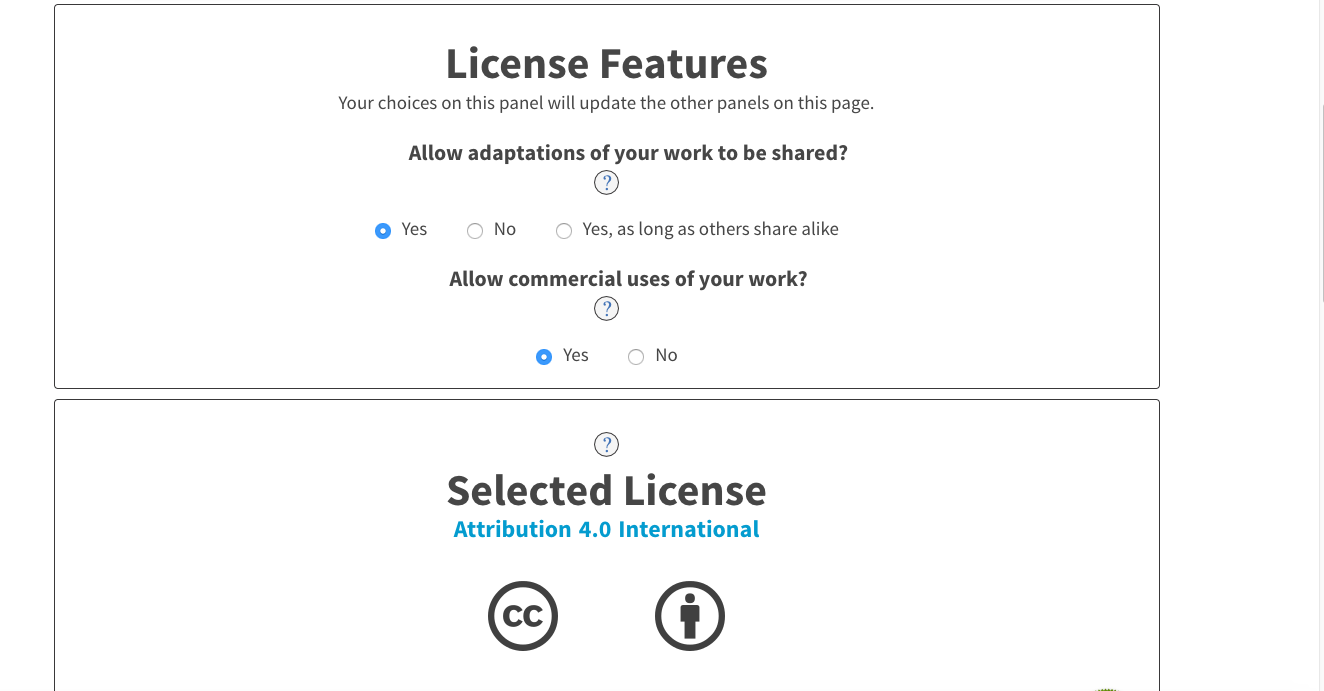The height and width of the screenshot is (691, 1324).
Task: Open help icon below adaptations question
Action: point(606,183)
